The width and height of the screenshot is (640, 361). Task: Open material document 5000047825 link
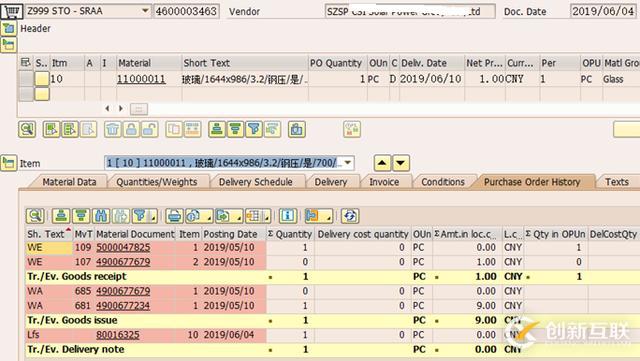(x=123, y=247)
